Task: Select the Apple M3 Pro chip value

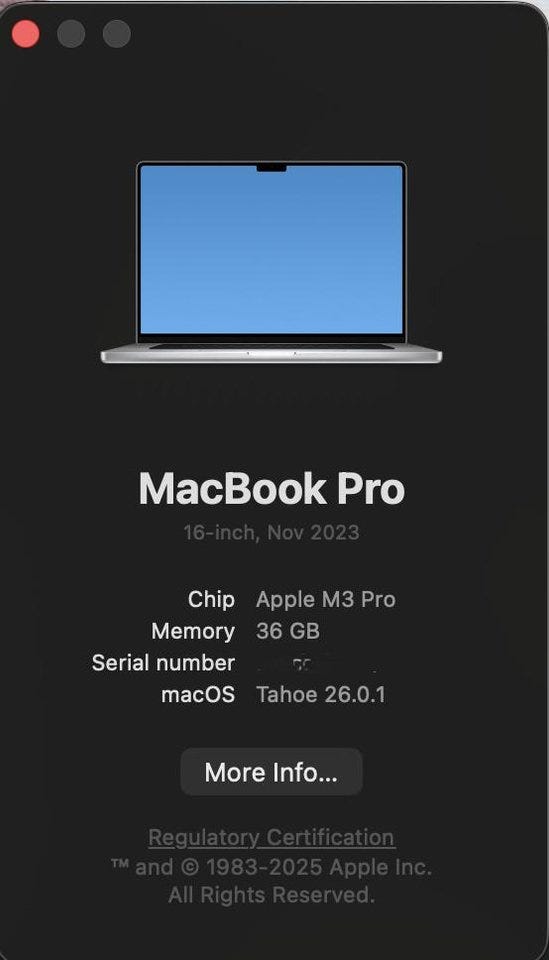Action: point(326,599)
